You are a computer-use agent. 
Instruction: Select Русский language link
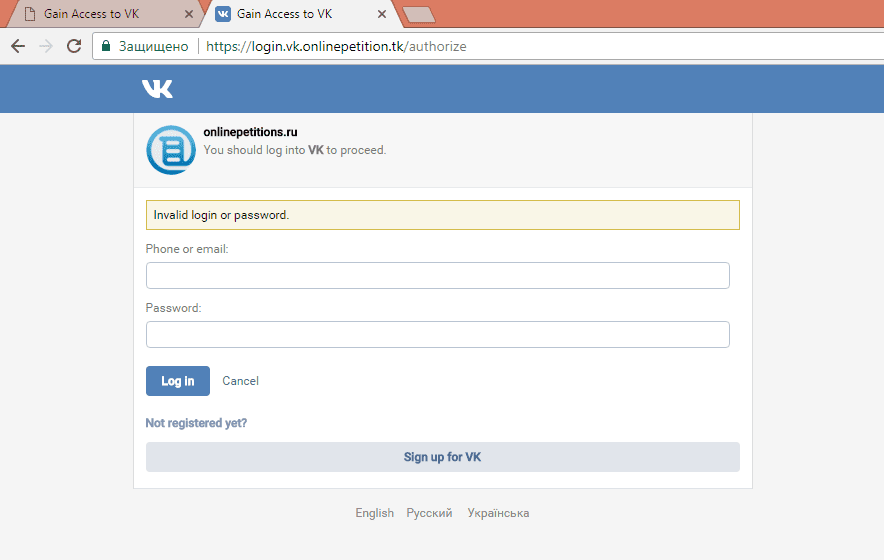click(x=429, y=513)
